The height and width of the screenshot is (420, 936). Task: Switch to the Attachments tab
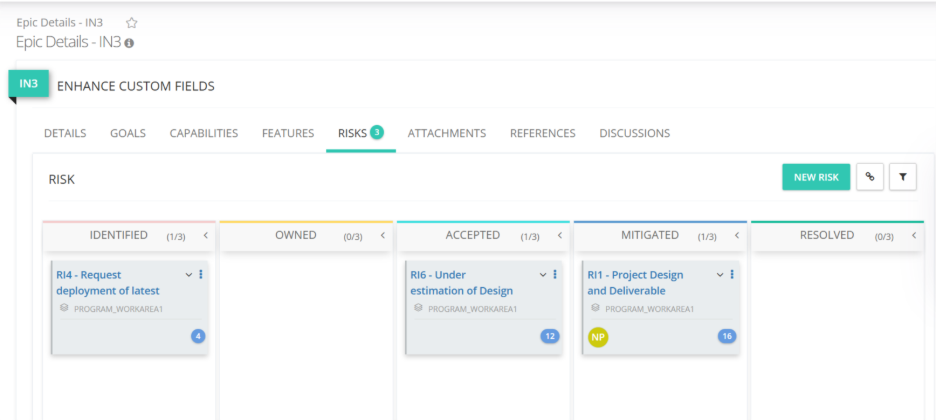tap(446, 133)
